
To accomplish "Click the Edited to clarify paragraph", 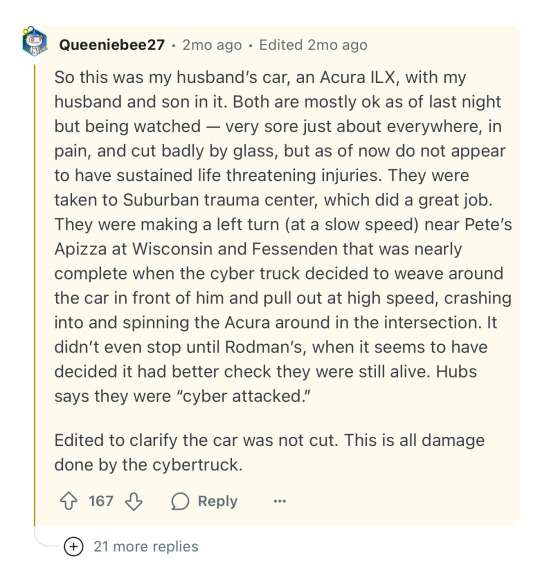I will [269, 453].
